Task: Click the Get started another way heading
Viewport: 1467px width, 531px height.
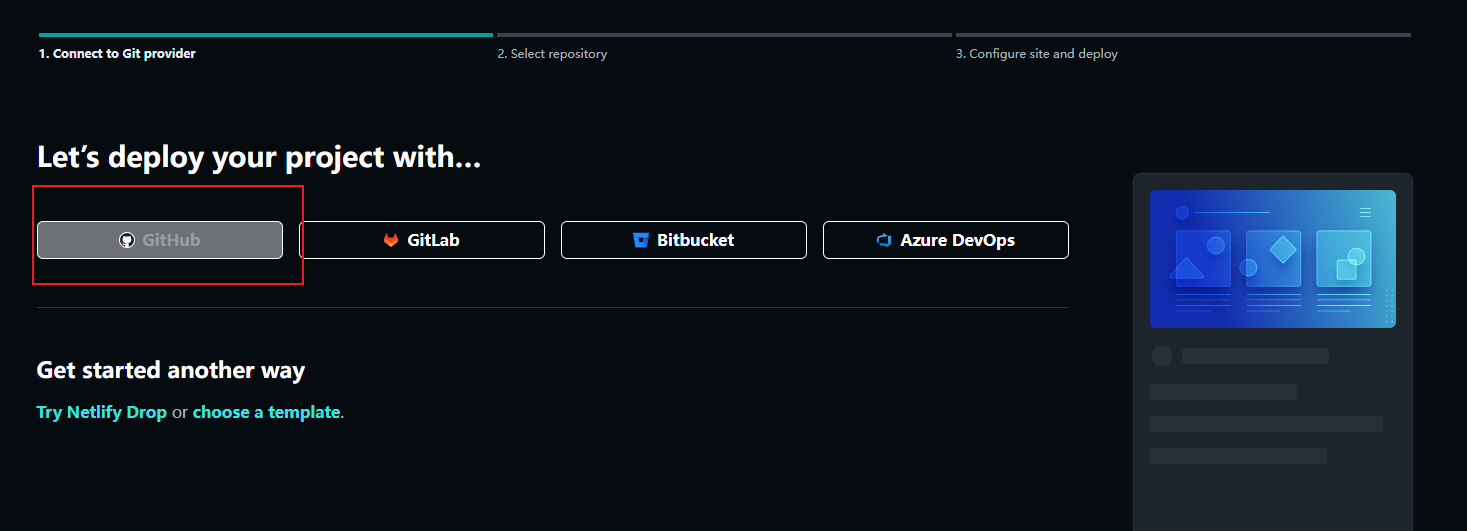Action: click(x=171, y=370)
